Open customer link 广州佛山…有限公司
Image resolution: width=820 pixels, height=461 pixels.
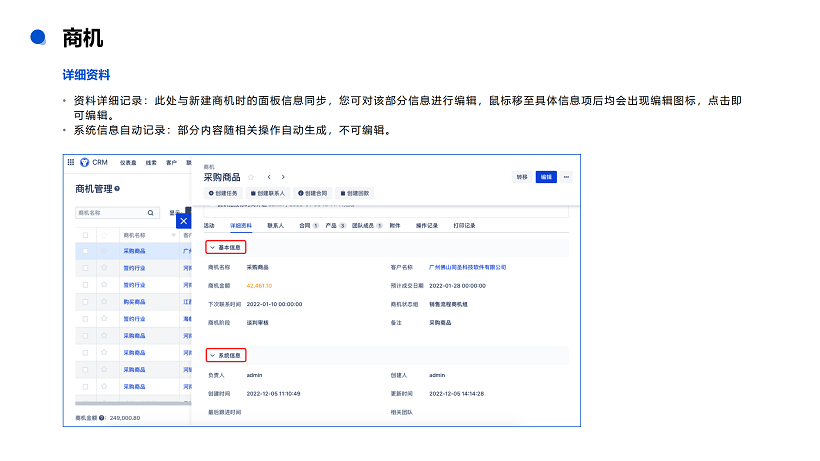coord(468,267)
